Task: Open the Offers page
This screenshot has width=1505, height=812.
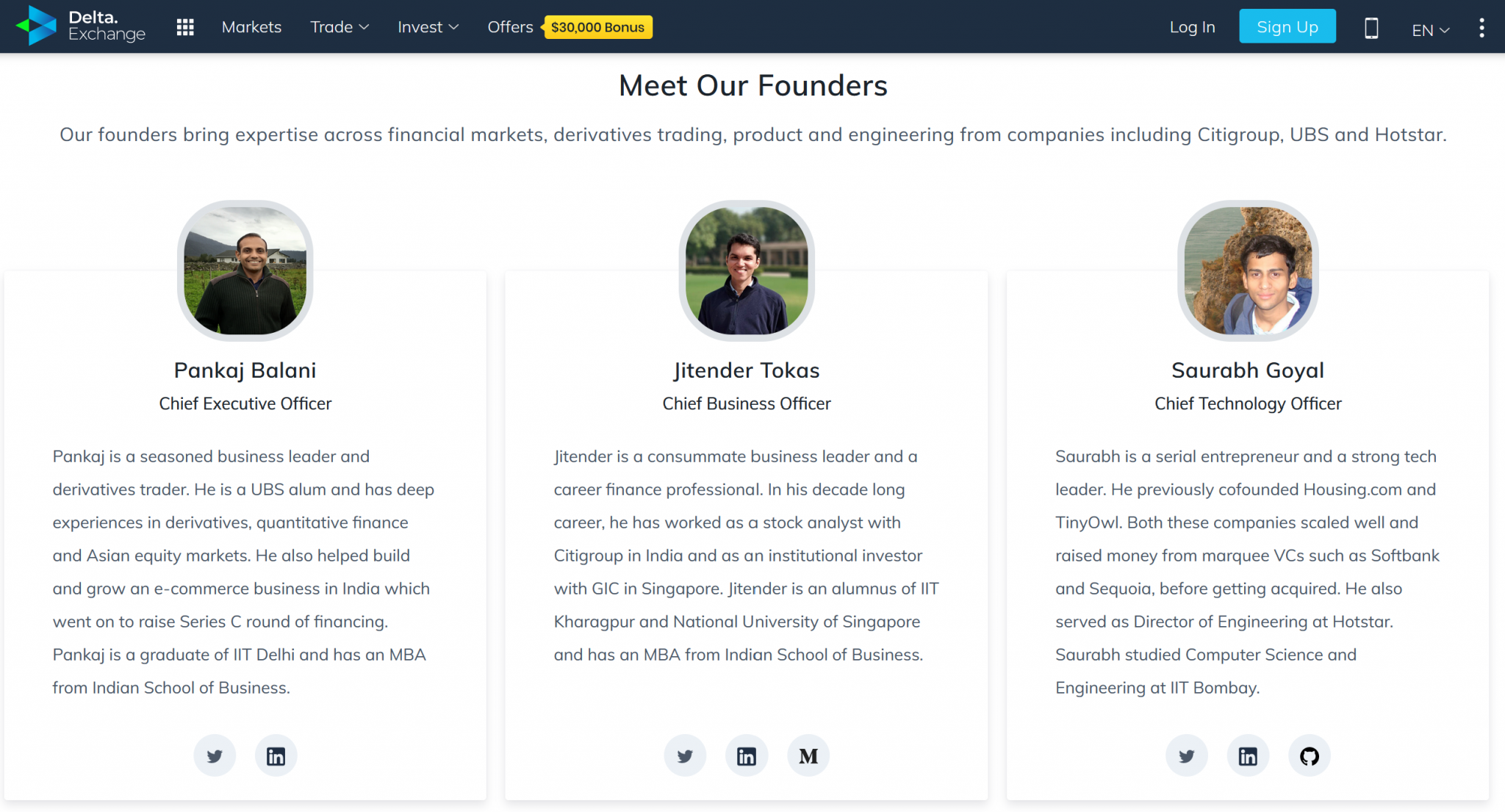Action: (510, 27)
